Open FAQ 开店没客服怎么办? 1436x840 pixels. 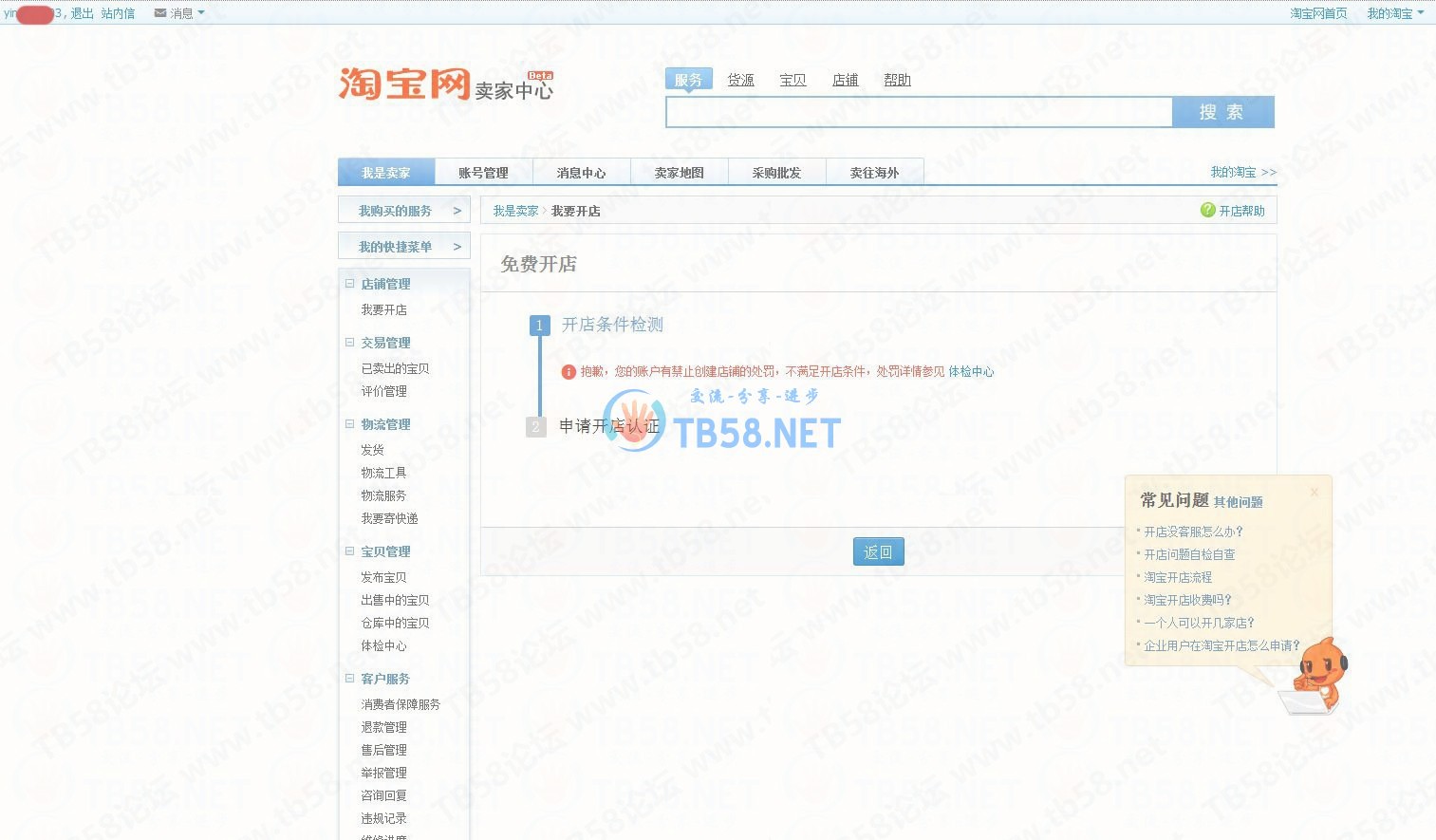tap(1193, 532)
